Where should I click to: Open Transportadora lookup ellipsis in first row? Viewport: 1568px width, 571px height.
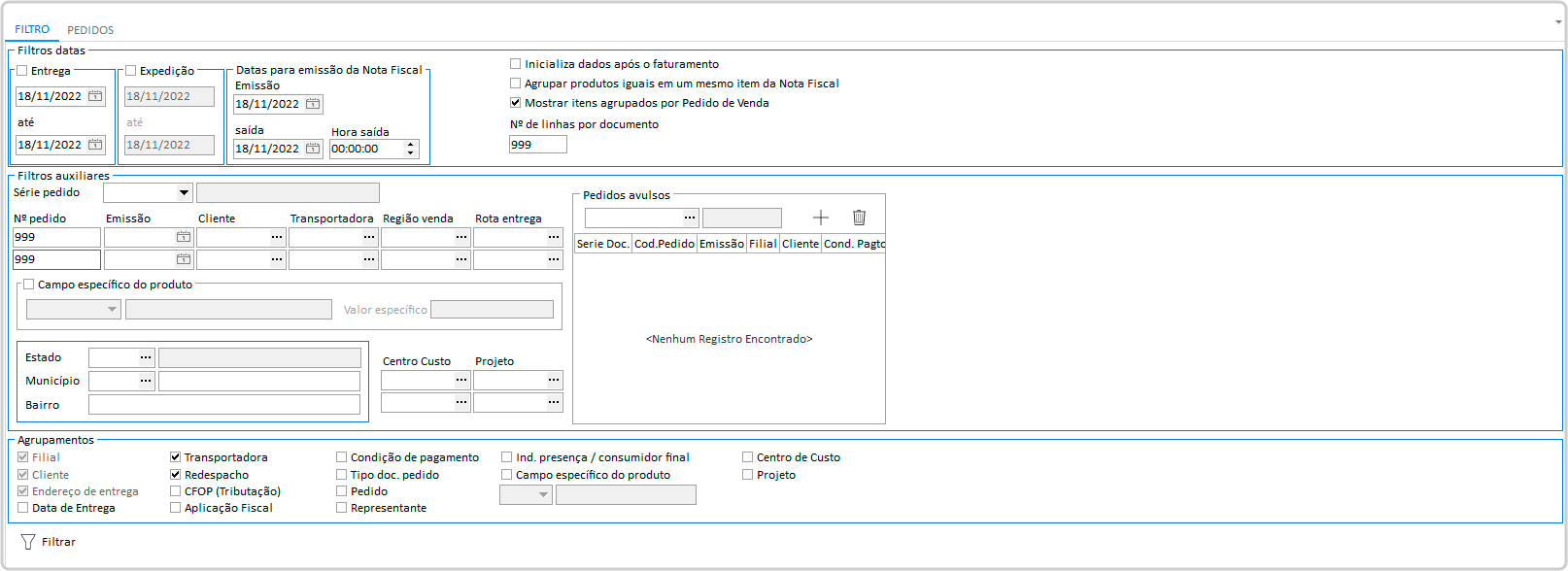click(369, 237)
